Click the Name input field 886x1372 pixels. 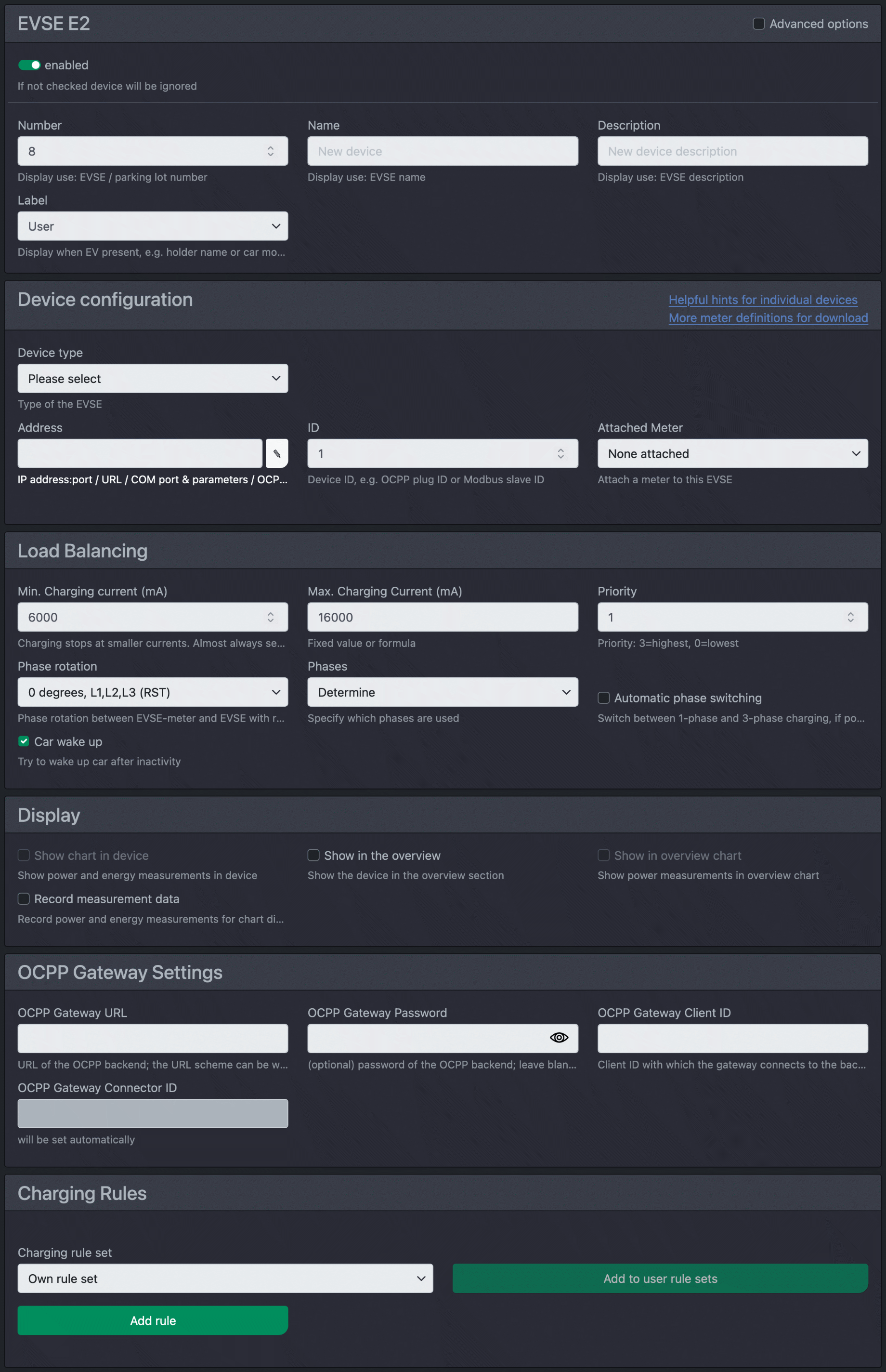tap(443, 151)
